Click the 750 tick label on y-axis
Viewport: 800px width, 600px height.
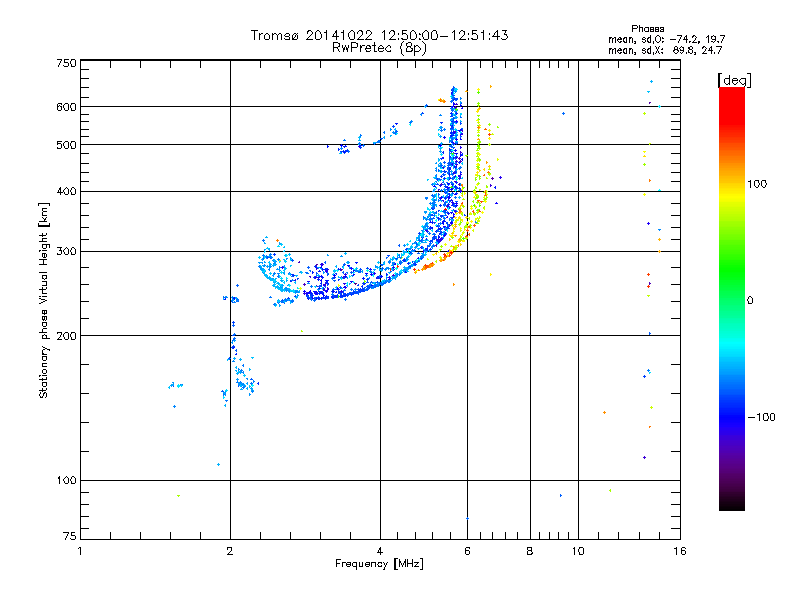(x=66, y=63)
